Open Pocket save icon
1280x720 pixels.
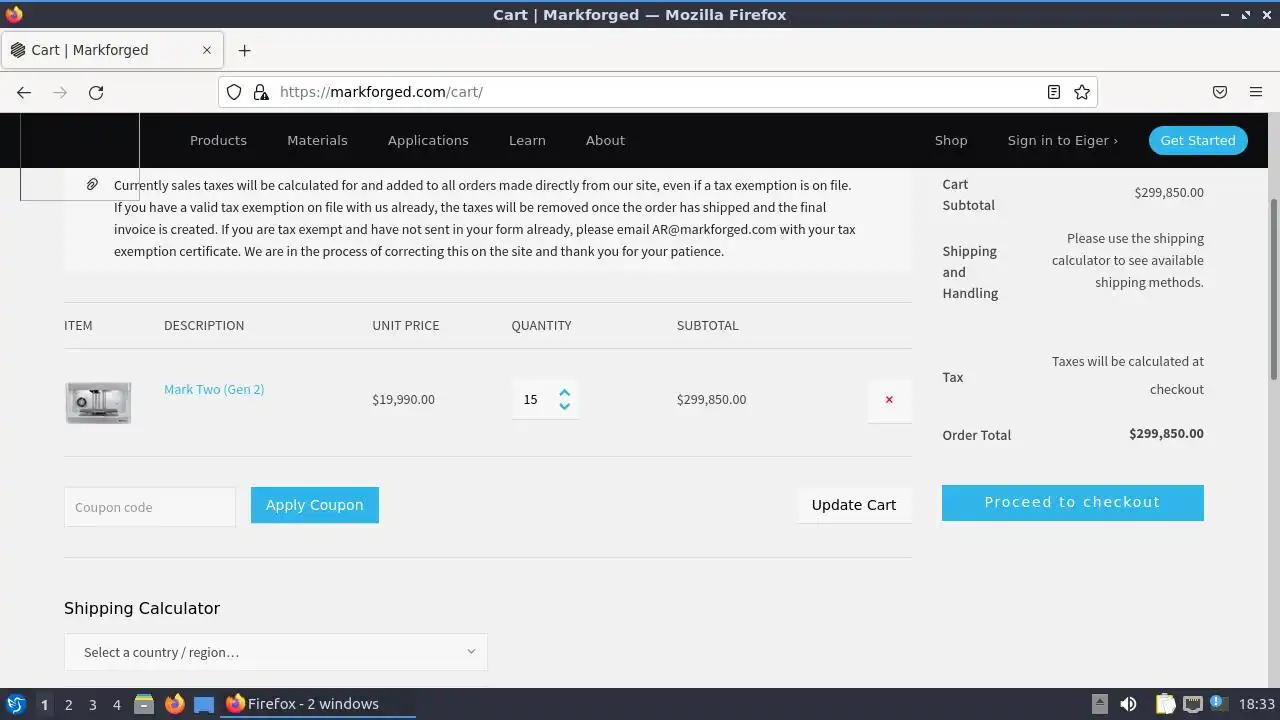[1220, 92]
